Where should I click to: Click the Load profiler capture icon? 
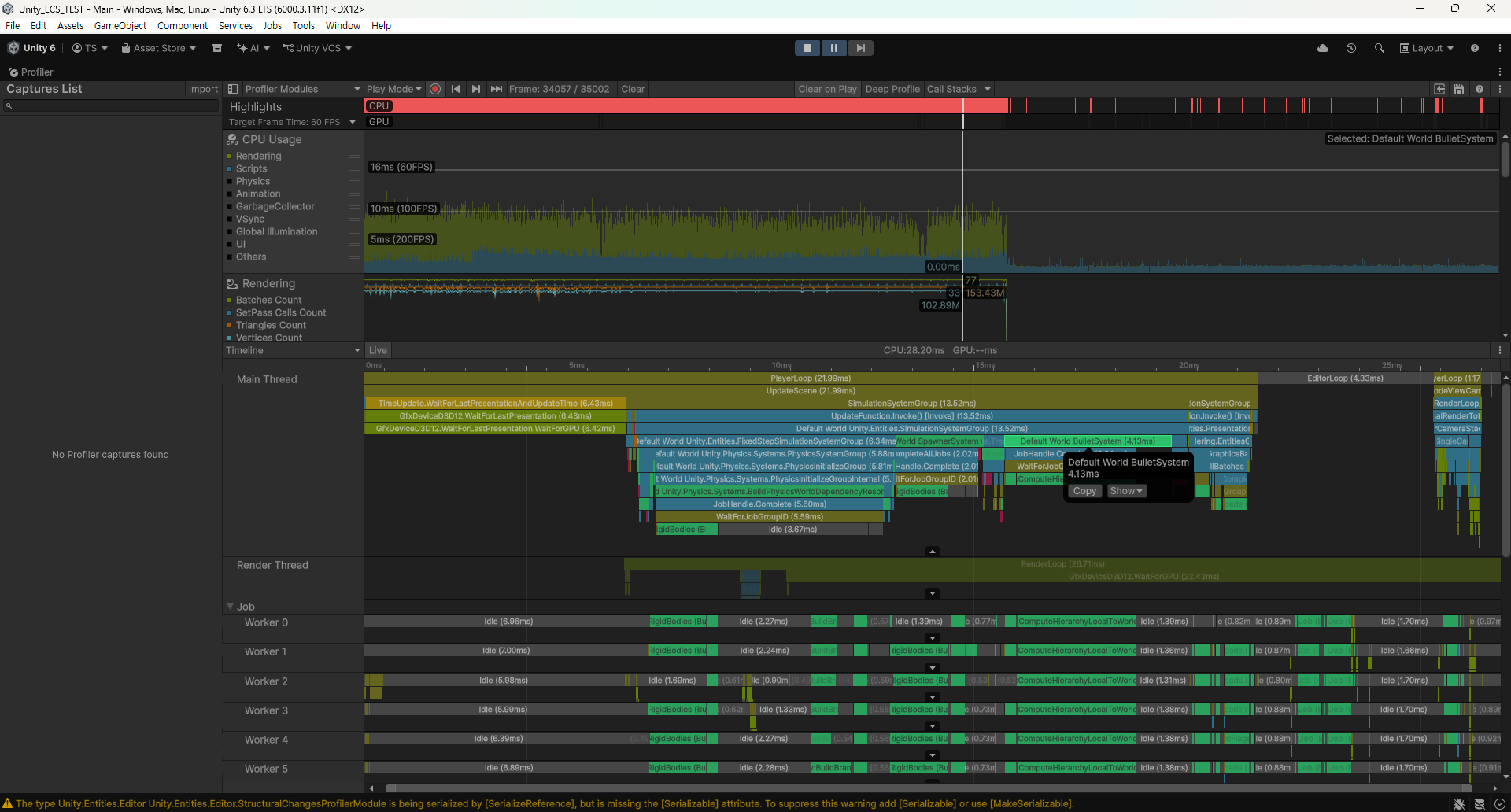(1439, 89)
